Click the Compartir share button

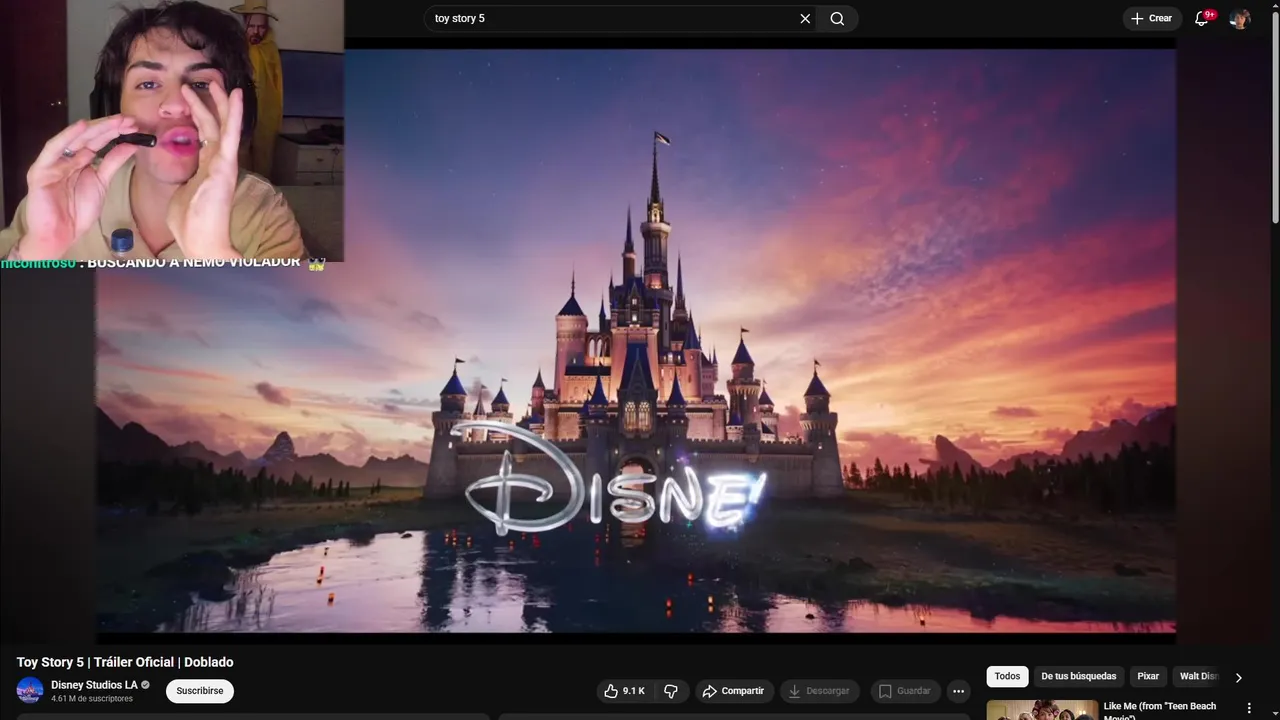point(733,691)
